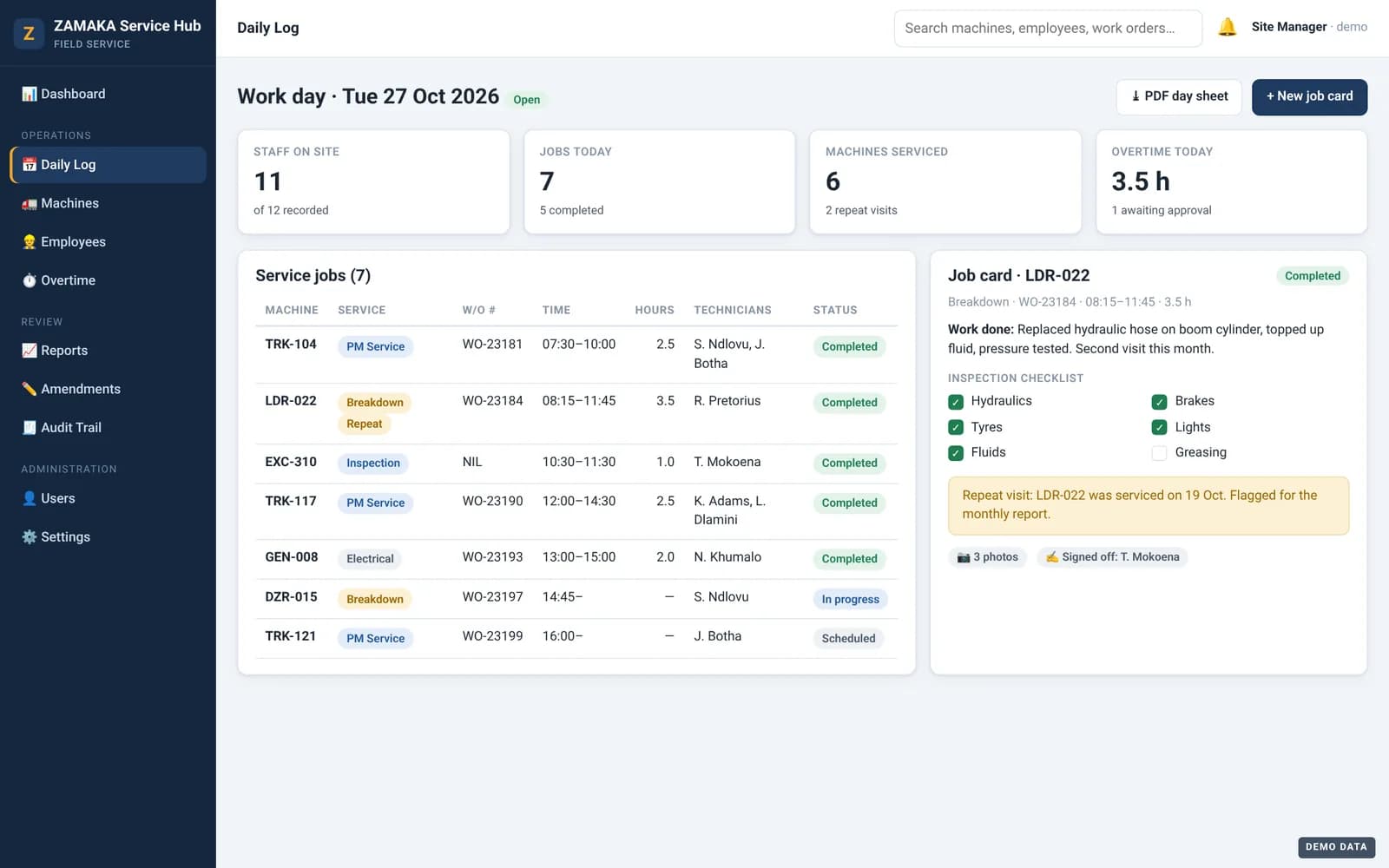
Task: Uncheck the Hydraulics checkbox
Action: [956, 402]
